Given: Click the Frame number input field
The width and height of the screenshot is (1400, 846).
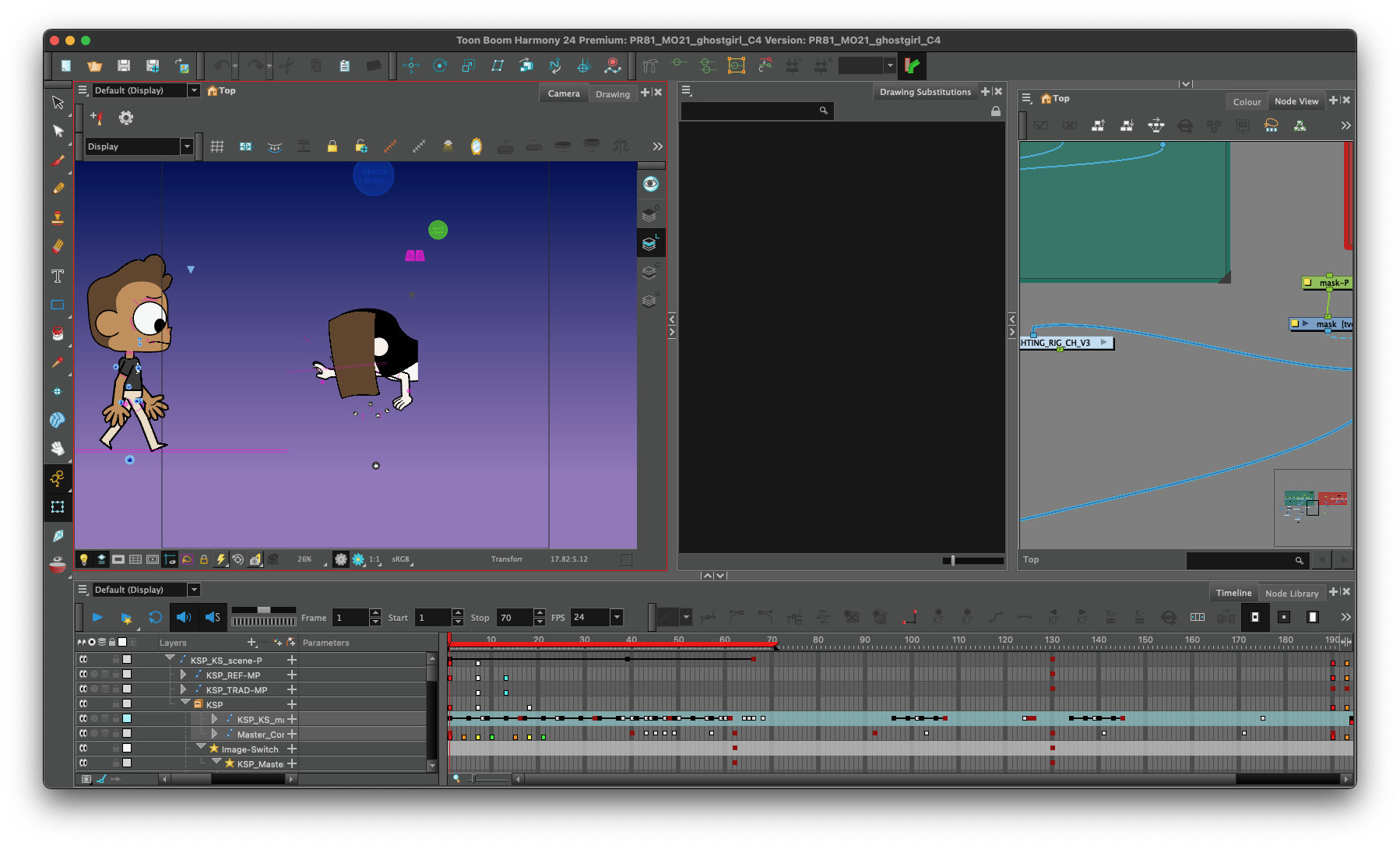Looking at the screenshot, I should [350, 617].
